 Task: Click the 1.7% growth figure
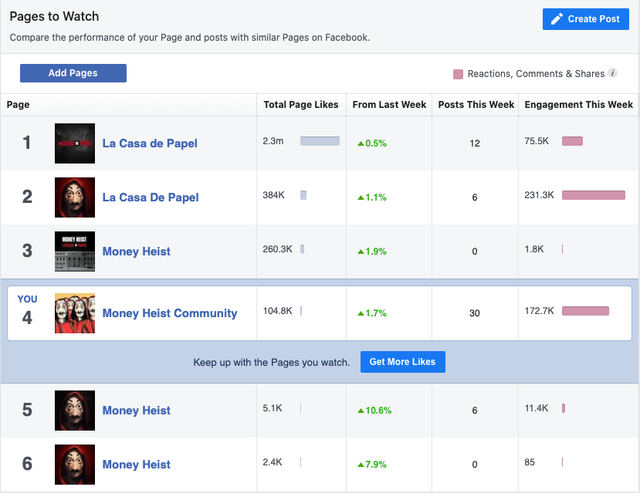tap(372, 313)
